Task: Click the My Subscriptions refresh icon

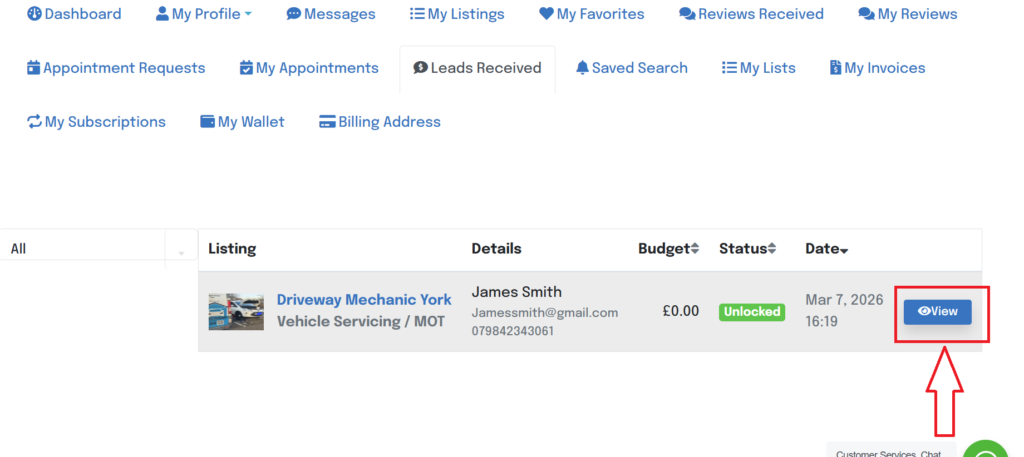Action: click(34, 122)
